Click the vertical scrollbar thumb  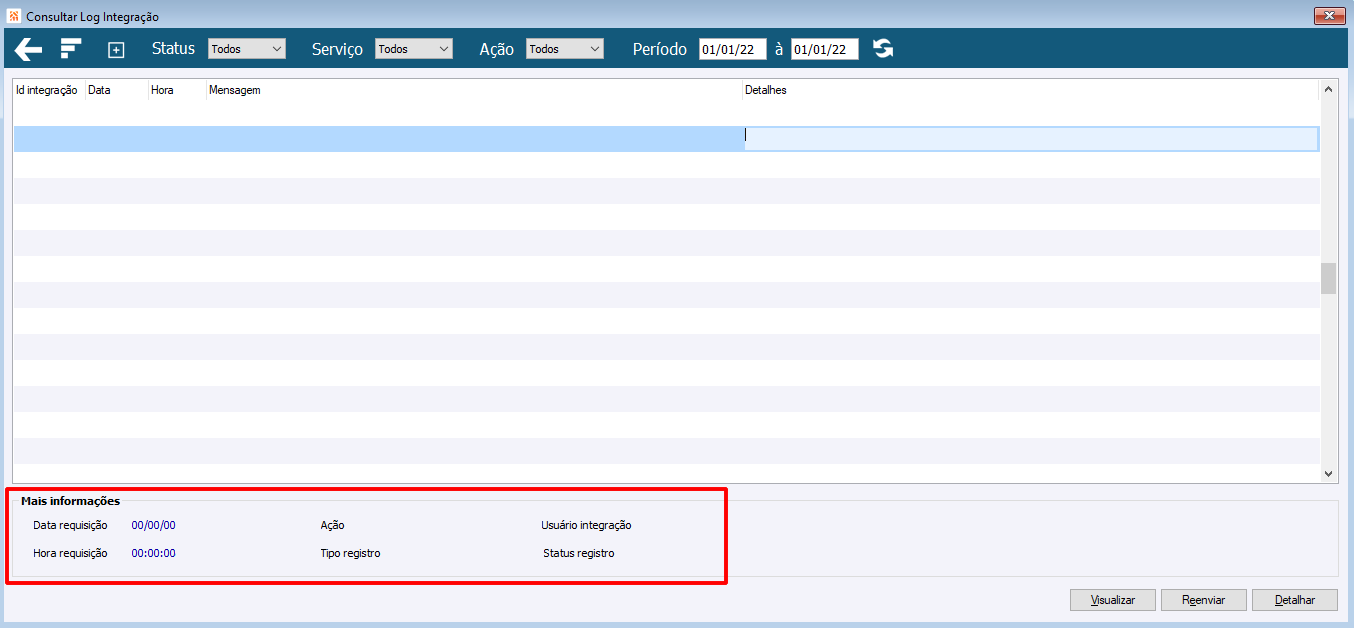pos(1329,278)
